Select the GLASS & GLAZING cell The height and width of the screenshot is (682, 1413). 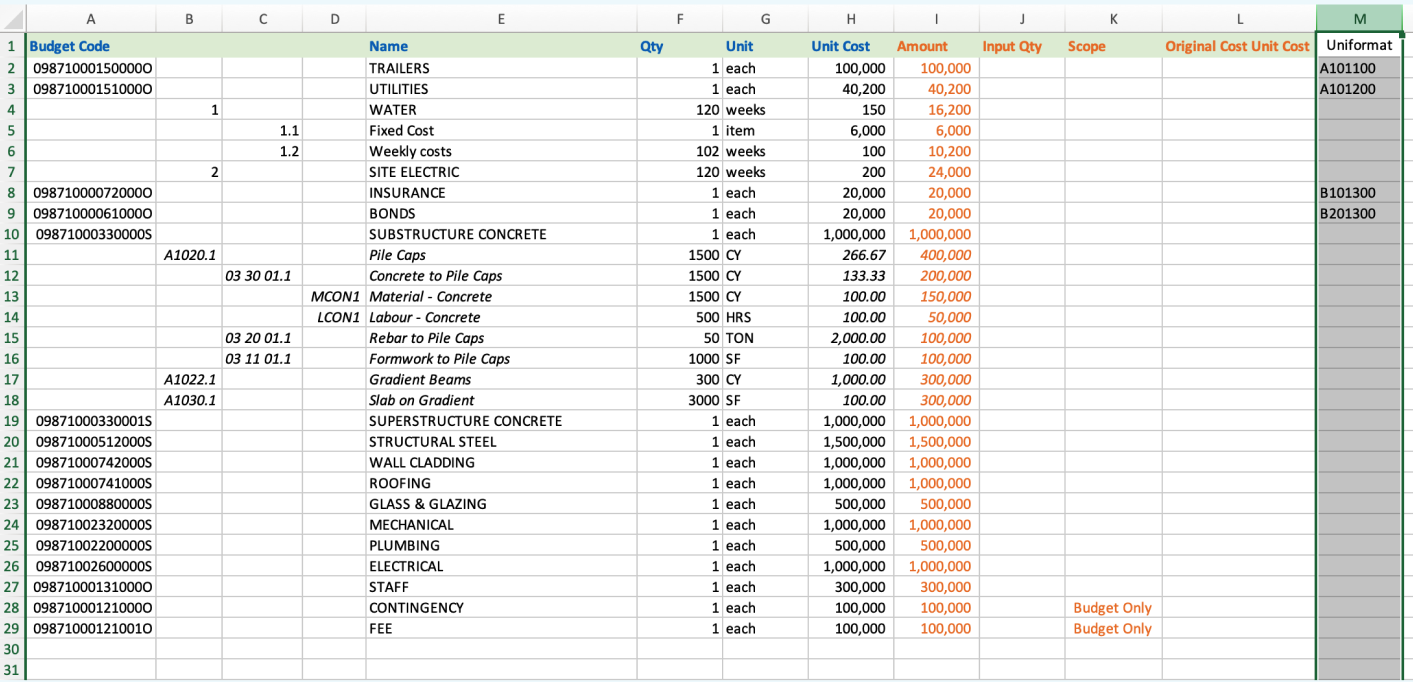point(501,504)
